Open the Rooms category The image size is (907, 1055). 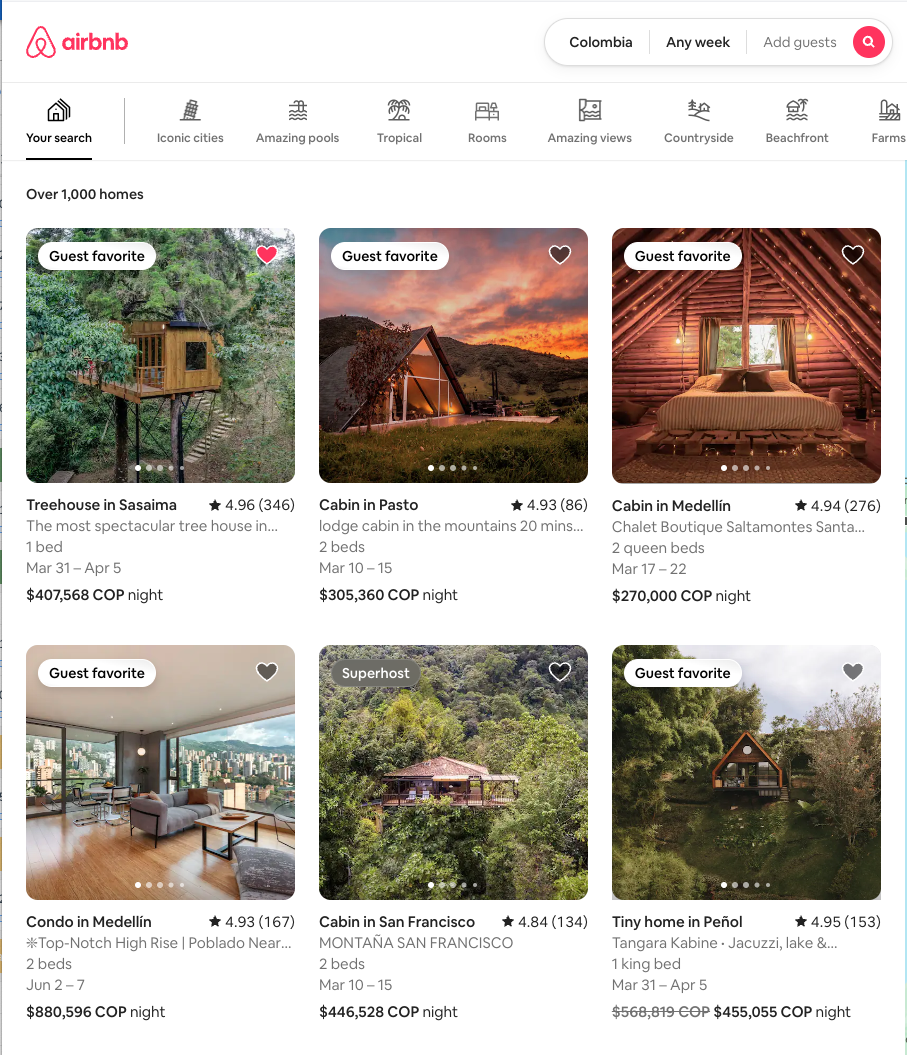pyautogui.click(x=487, y=122)
